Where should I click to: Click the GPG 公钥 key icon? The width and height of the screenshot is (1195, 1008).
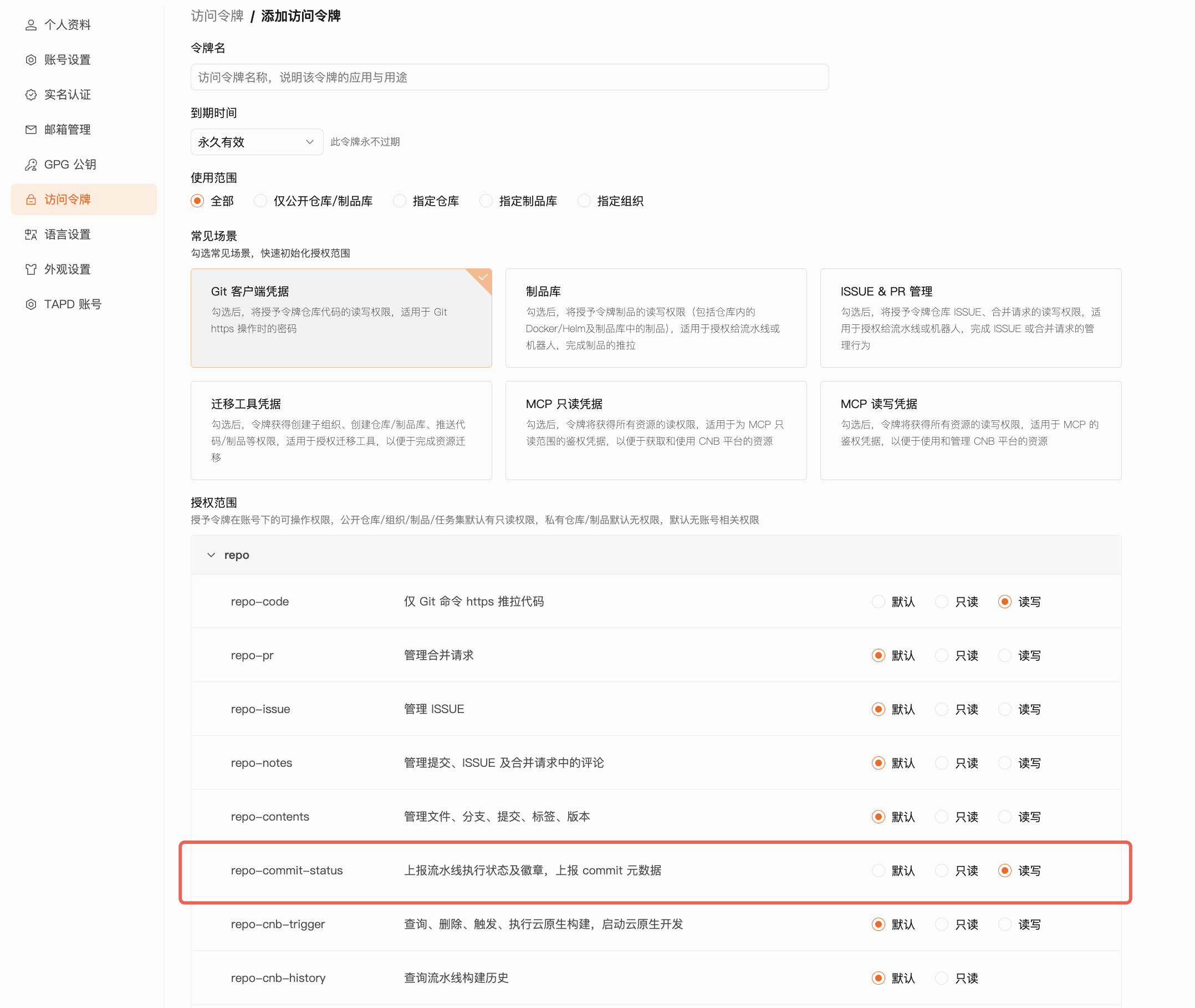[31, 165]
